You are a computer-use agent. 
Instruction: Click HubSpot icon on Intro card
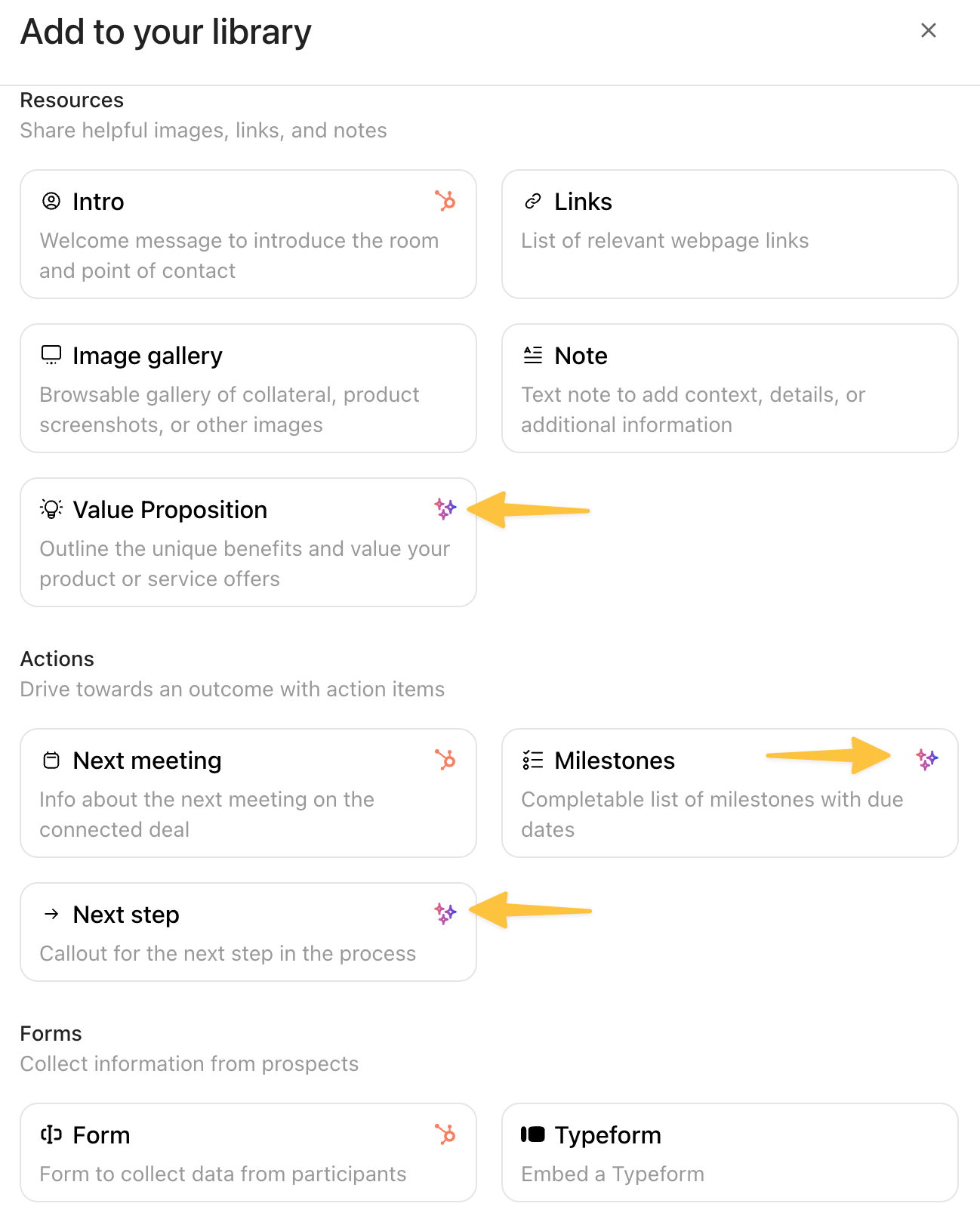(x=445, y=201)
